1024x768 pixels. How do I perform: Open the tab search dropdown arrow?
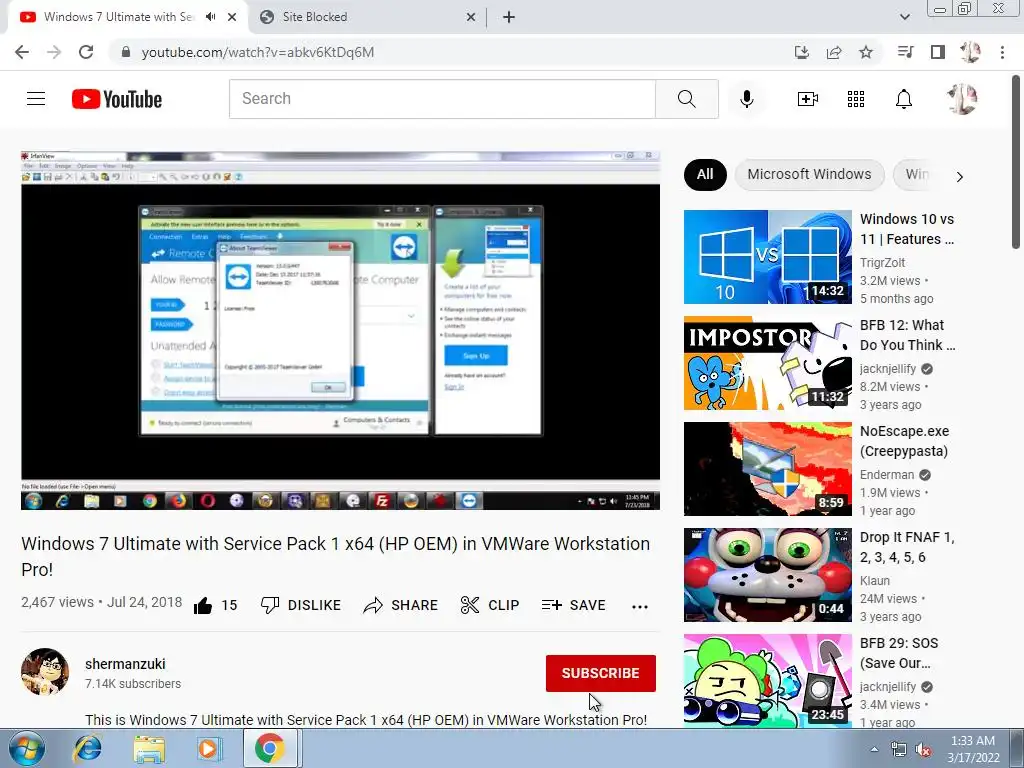[904, 17]
